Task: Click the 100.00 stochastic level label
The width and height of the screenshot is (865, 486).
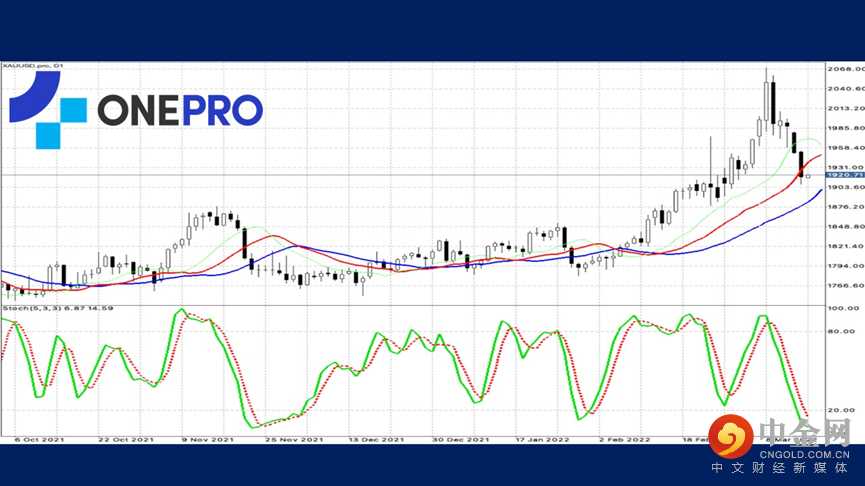Action: [843, 308]
